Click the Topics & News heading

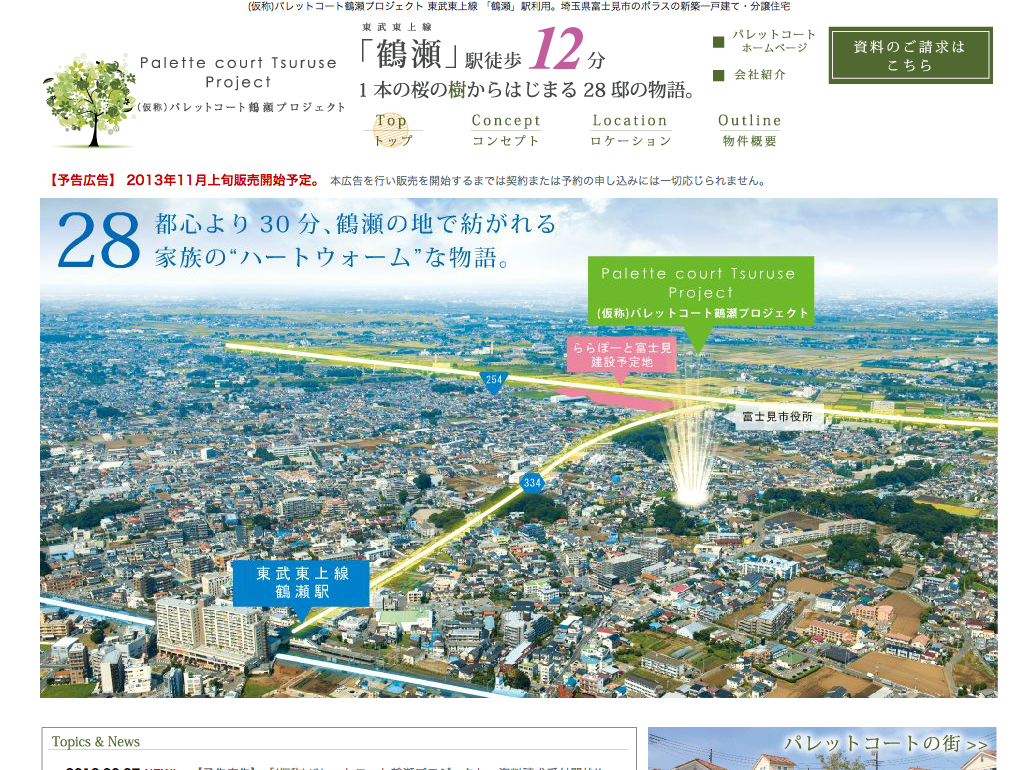96,742
